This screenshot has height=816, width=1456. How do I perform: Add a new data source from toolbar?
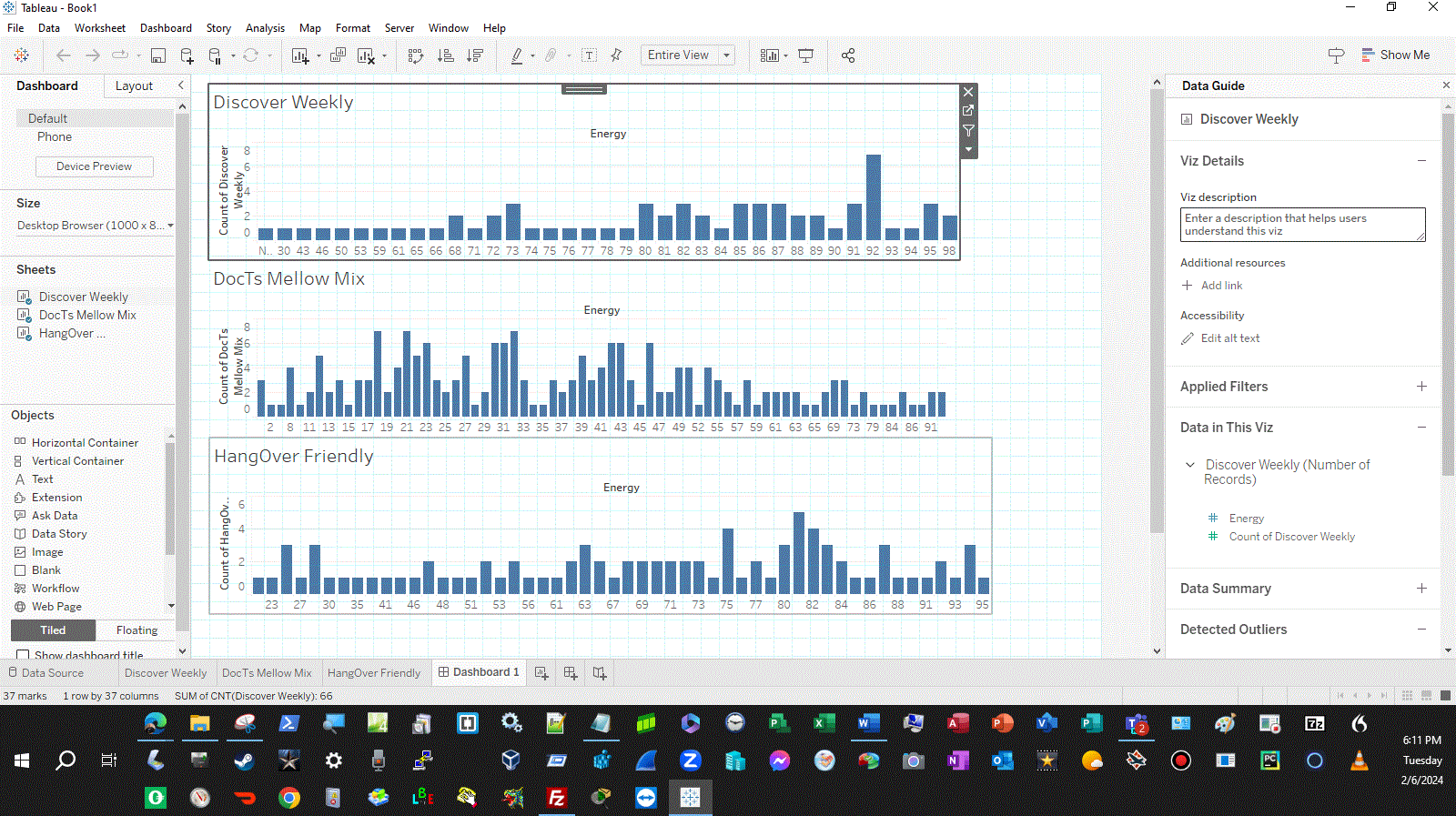pos(187,55)
